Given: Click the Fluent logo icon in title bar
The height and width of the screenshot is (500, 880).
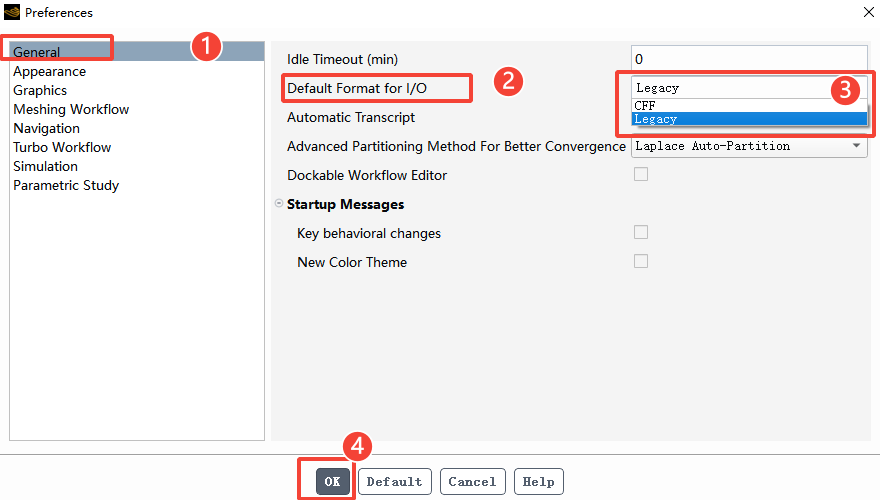Looking at the screenshot, I should (12, 12).
